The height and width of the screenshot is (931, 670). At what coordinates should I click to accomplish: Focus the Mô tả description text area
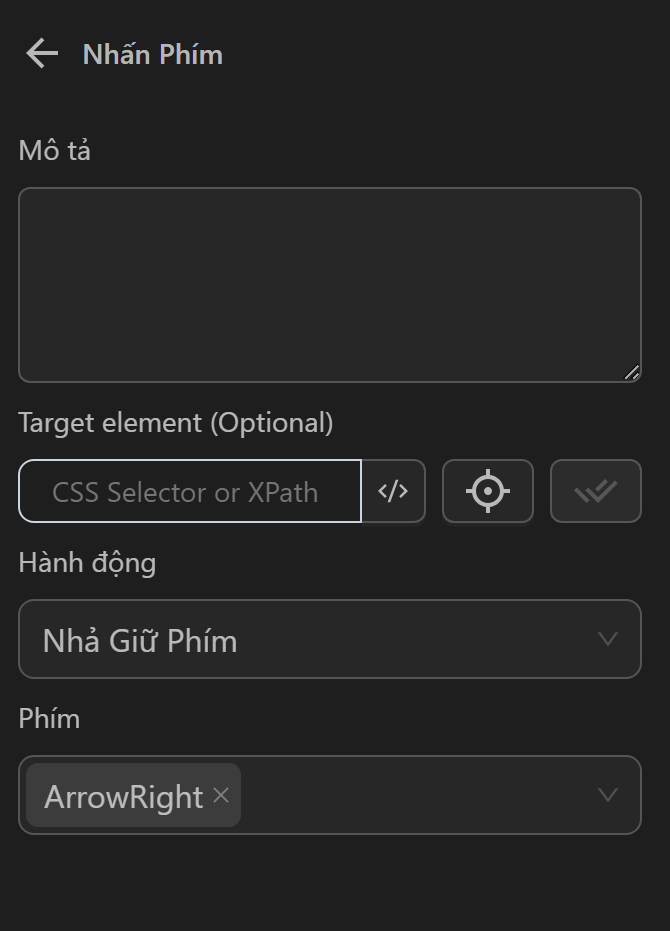click(329, 284)
